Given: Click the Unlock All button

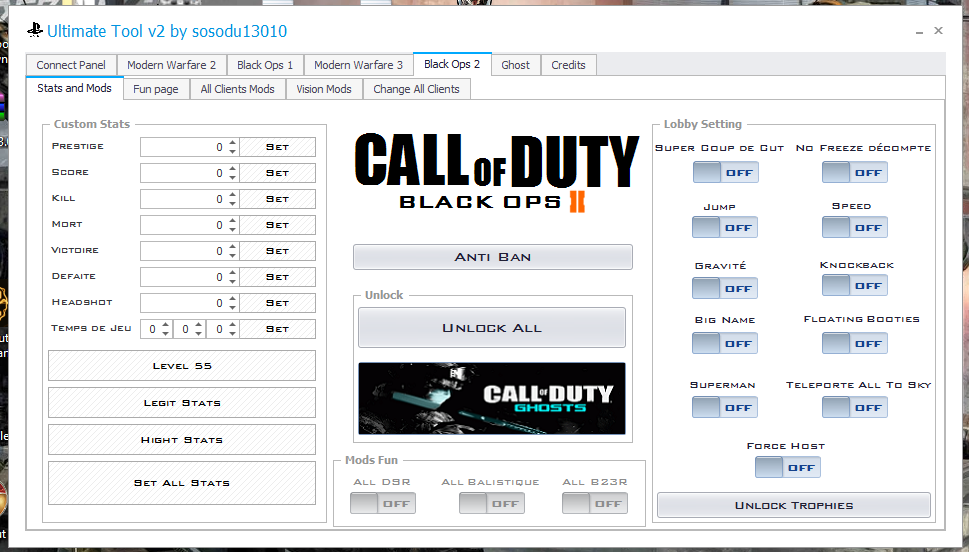Looking at the screenshot, I should click(x=492, y=328).
